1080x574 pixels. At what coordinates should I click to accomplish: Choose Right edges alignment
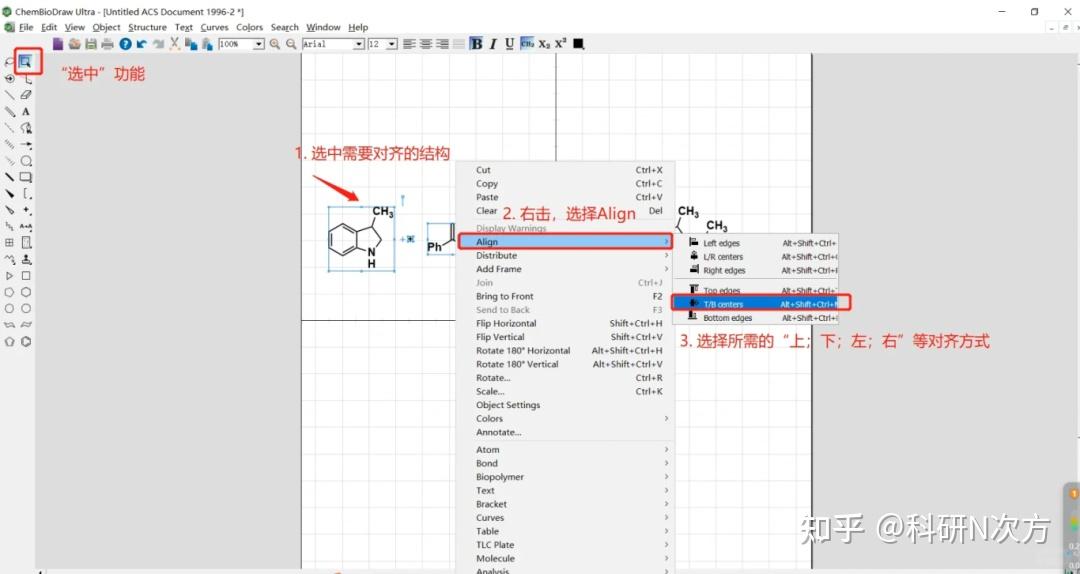(x=756, y=271)
